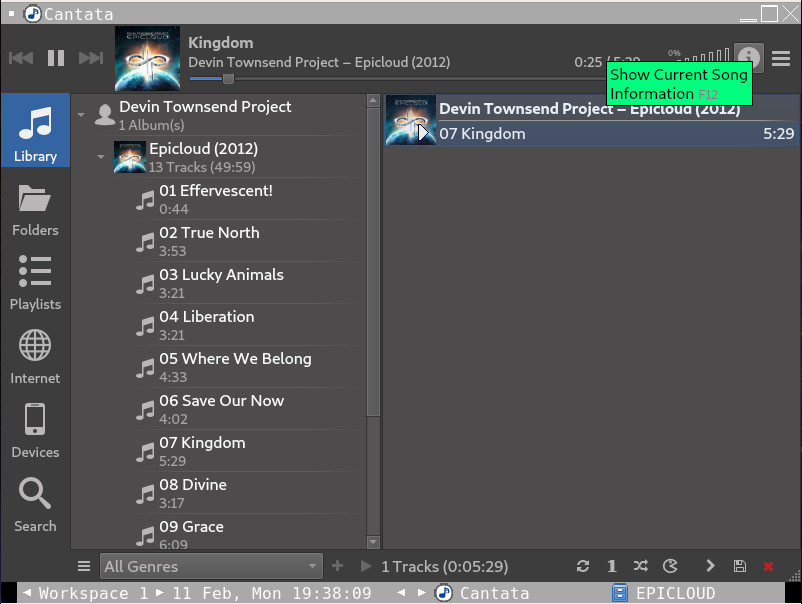Screen dimensions: 802x604
Task: Pause the currently playing track
Action: [x=56, y=58]
